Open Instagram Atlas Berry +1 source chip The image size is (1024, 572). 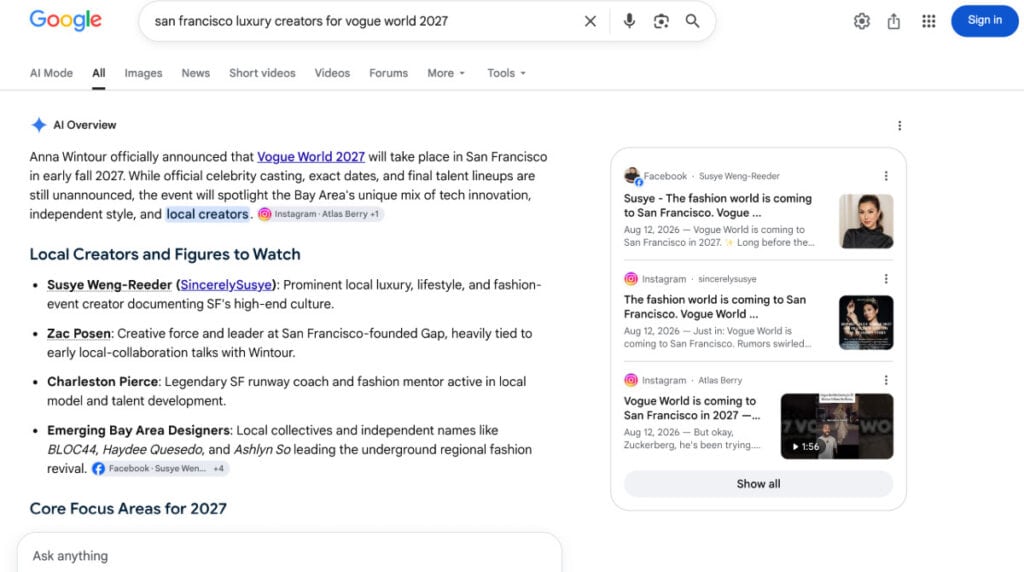pos(319,214)
